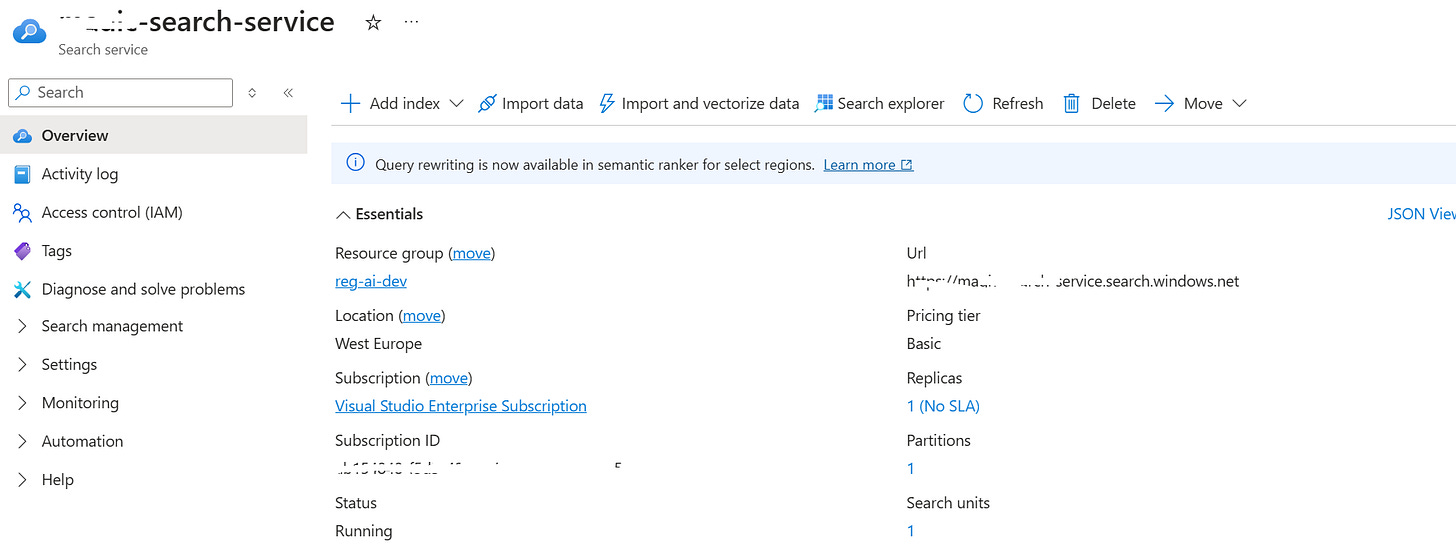This screenshot has width=1456, height=558.
Task: Click the service Url value
Action: tap(1073, 281)
